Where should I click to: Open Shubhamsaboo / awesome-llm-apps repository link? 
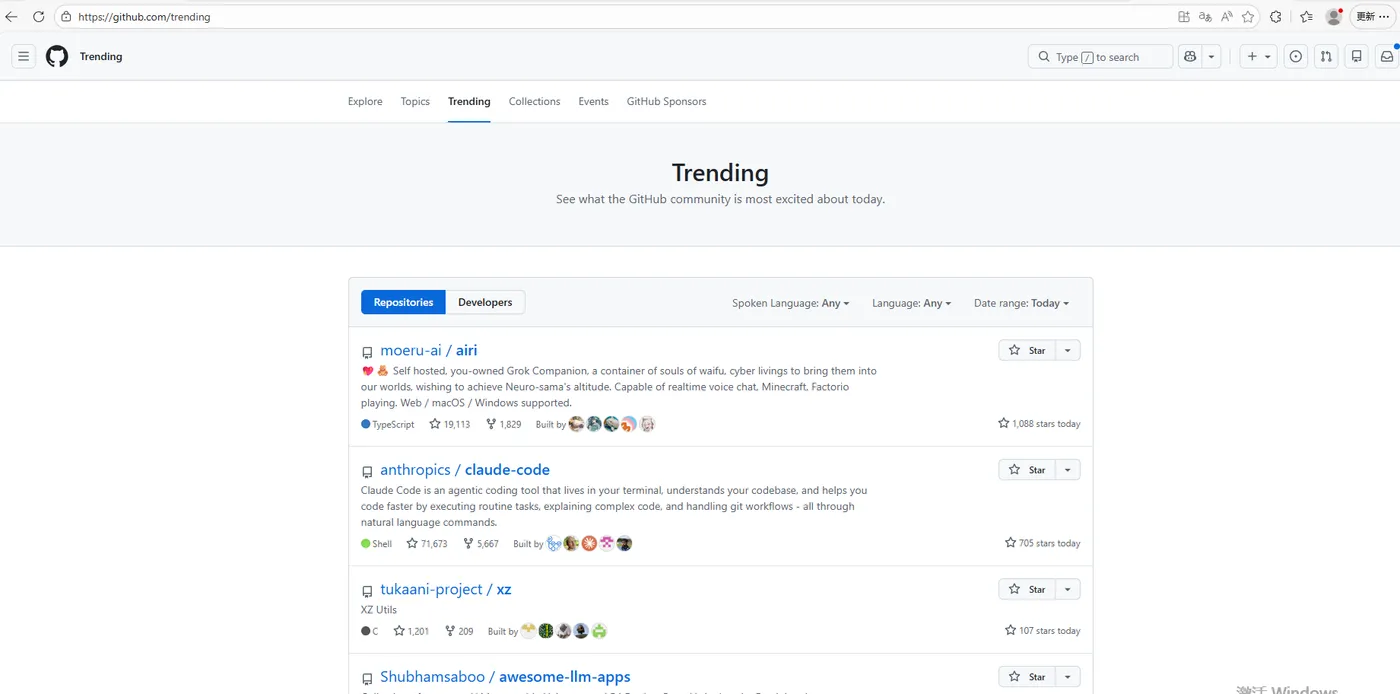point(505,677)
